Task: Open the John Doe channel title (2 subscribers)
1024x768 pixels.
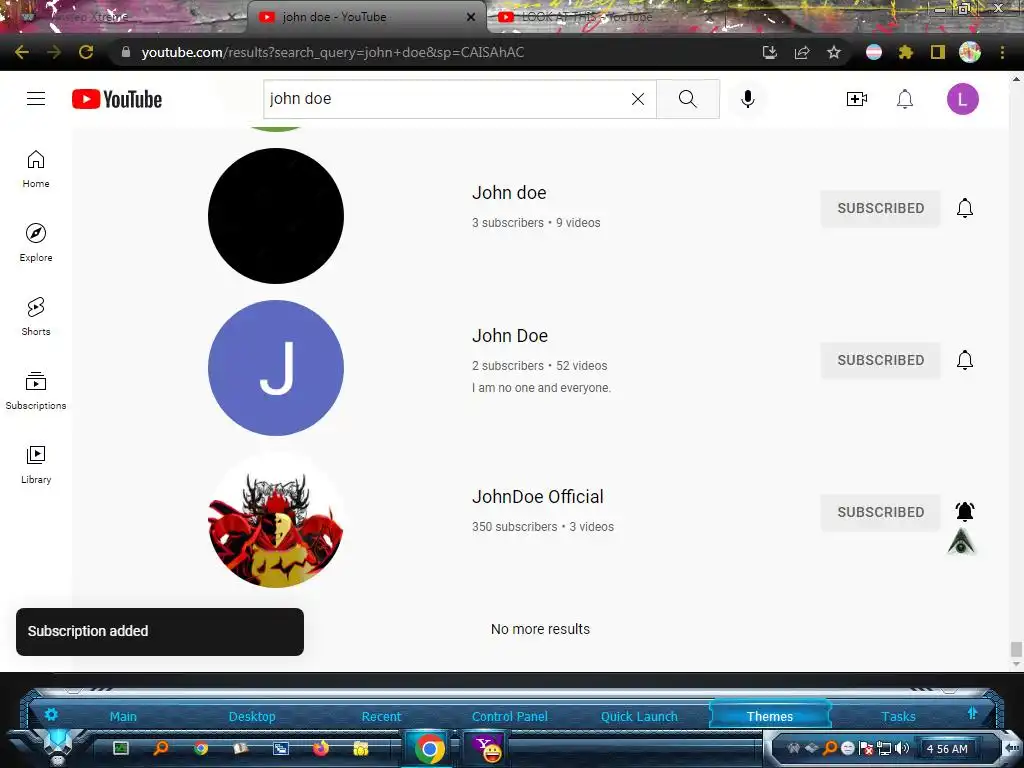Action: pos(509,336)
